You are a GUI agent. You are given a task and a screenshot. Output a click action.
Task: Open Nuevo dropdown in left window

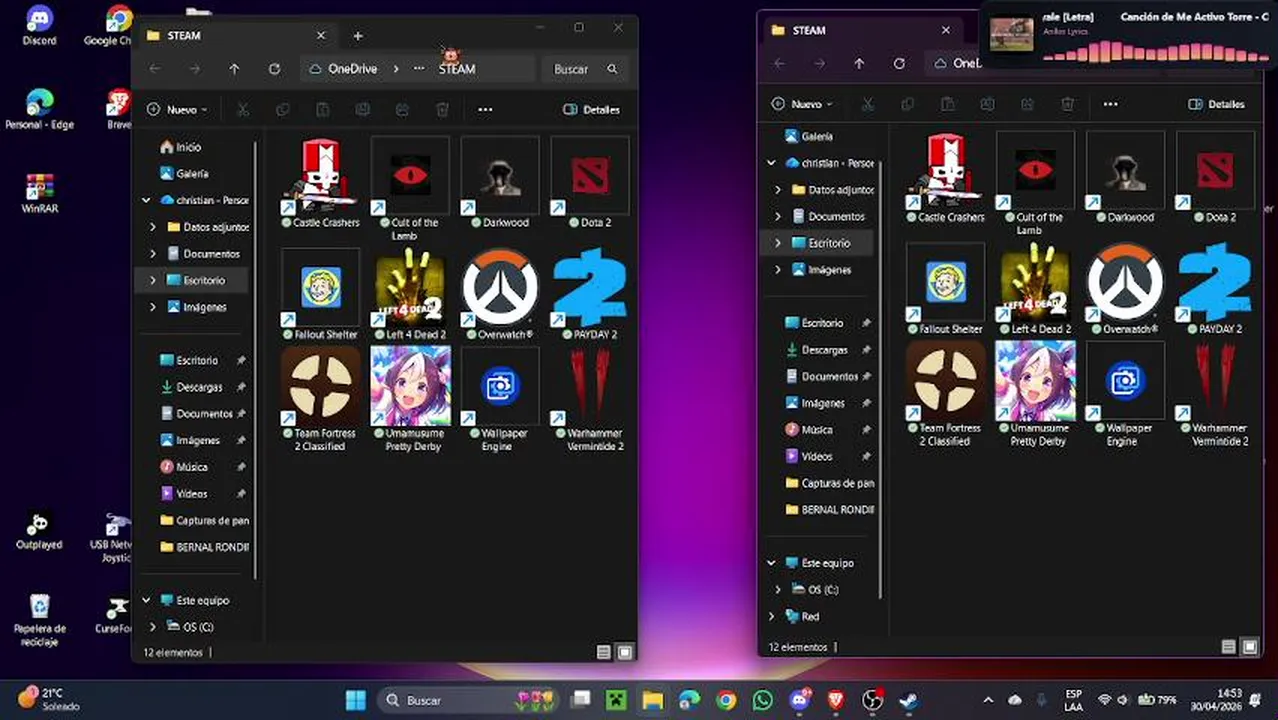176,109
